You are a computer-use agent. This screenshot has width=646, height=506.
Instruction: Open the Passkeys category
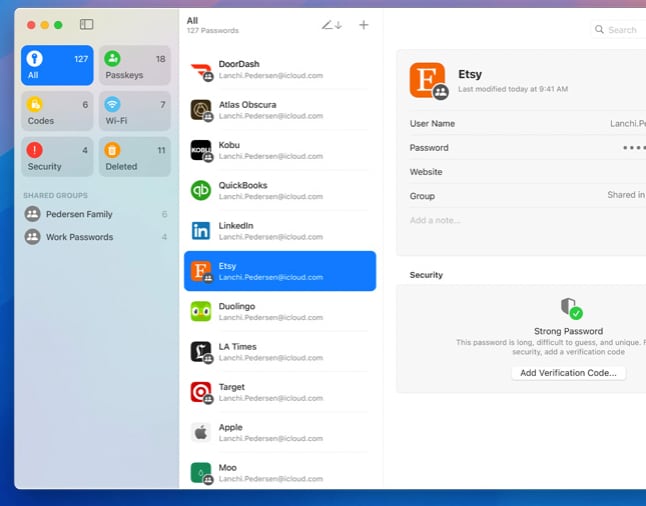(135, 65)
